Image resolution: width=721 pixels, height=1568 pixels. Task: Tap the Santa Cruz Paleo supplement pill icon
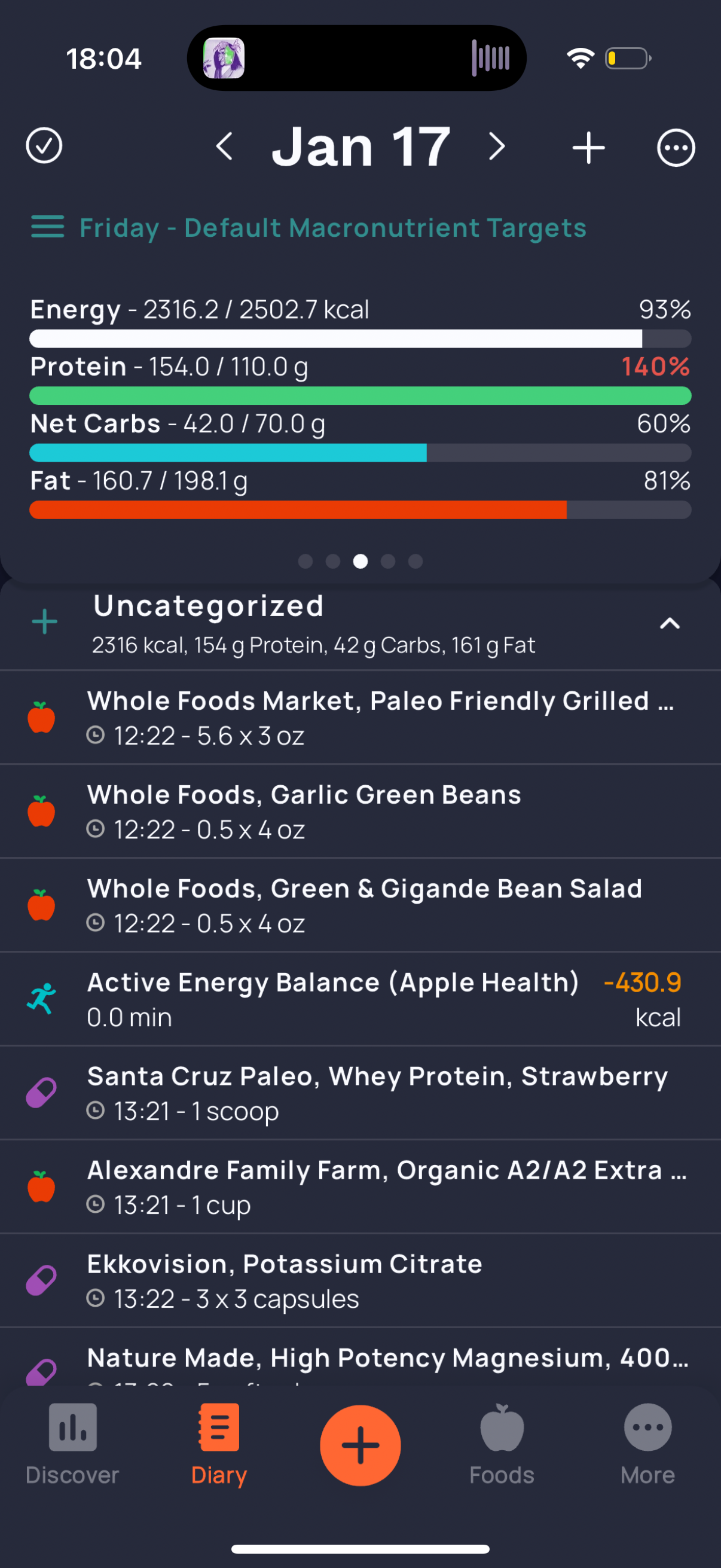41,1093
